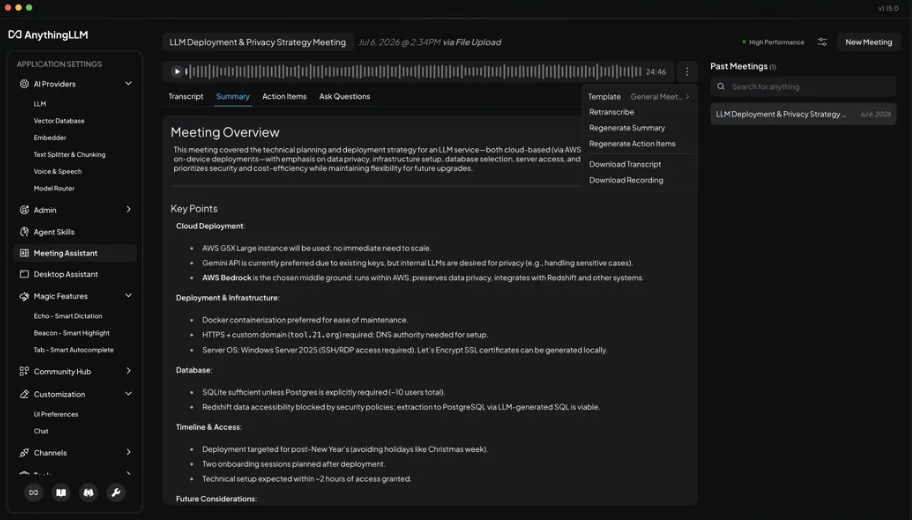Viewport: 912px width, 520px height.
Task: Click the Channels icon
Action: pyautogui.click(x=24, y=453)
